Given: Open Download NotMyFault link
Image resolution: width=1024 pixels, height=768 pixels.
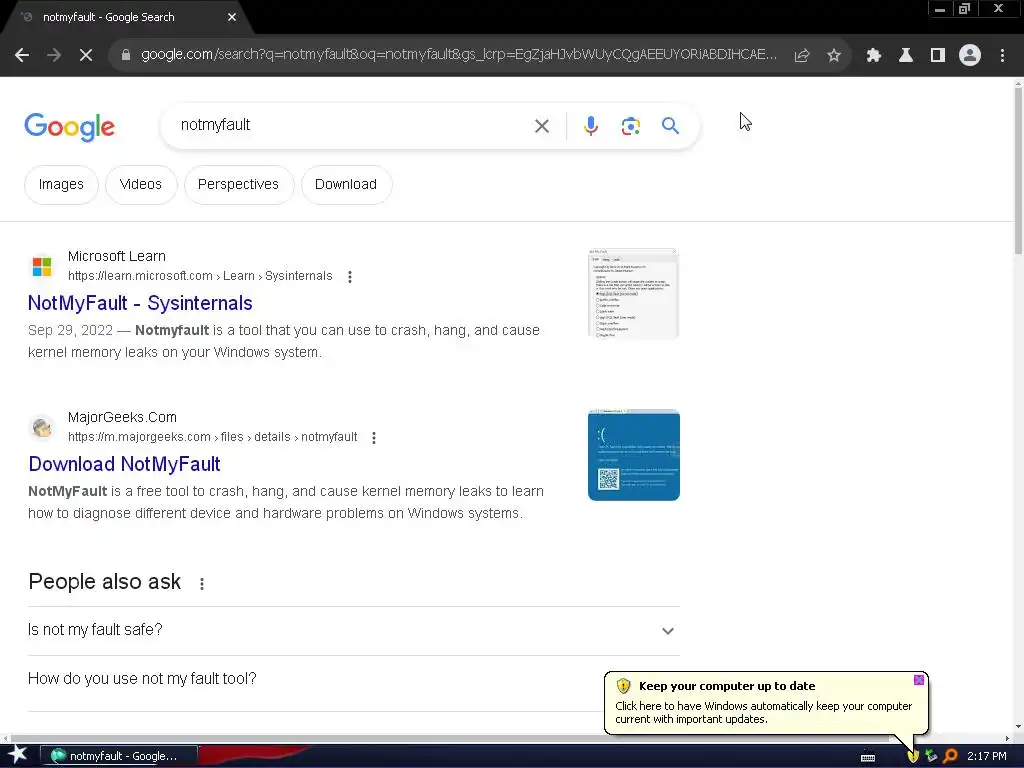Looking at the screenshot, I should tap(125, 464).
